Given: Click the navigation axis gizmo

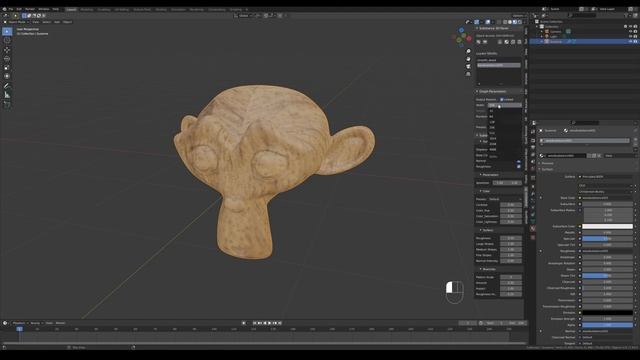Looking at the screenshot, I should click(x=462, y=38).
